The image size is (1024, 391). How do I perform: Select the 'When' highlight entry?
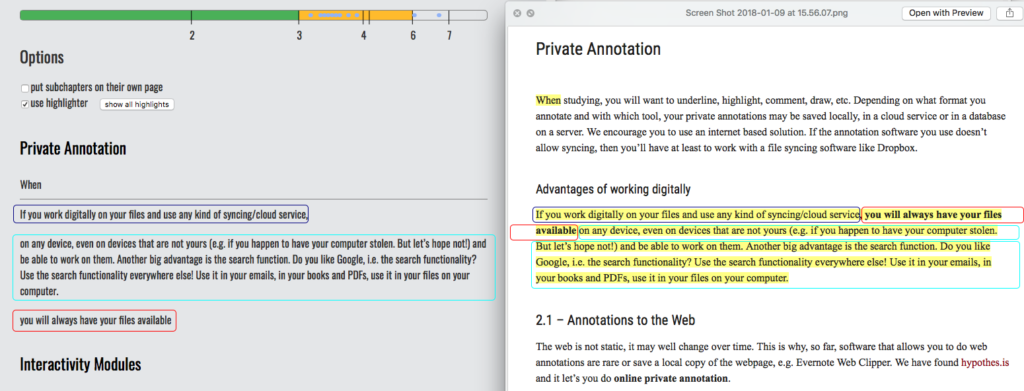(31, 185)
